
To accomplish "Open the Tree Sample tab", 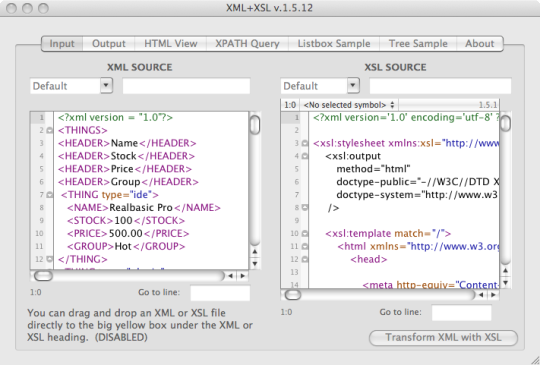I will click(418, 44).
